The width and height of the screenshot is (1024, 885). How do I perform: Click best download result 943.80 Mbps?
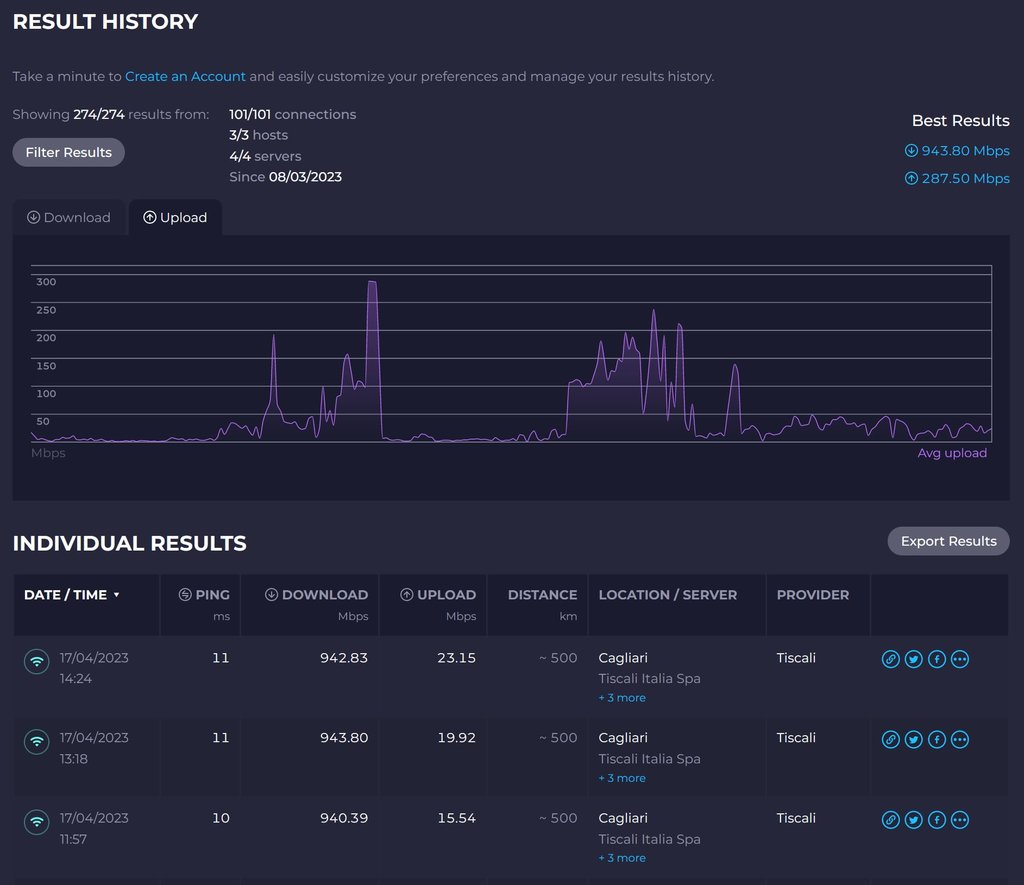click(x=957, y=151)
